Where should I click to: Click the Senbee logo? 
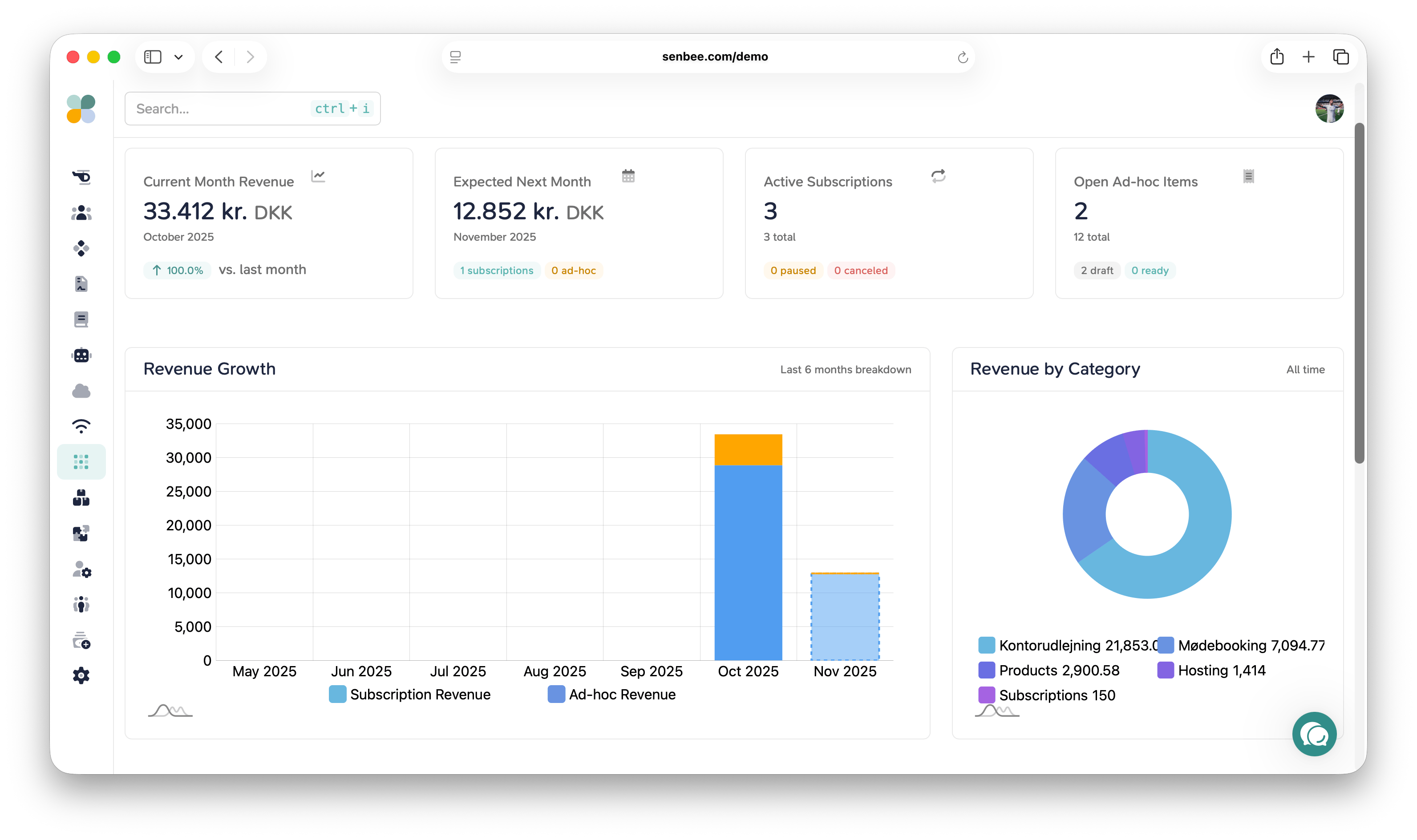pyautogui.click(x=81, y=109)
